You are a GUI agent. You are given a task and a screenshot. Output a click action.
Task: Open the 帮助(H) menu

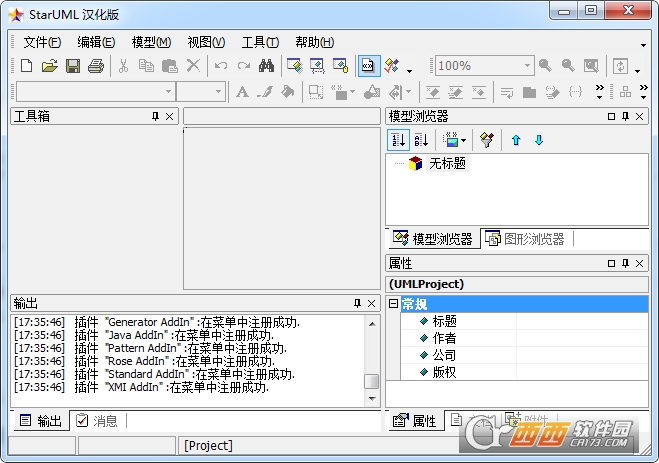[x=314, y=42]
